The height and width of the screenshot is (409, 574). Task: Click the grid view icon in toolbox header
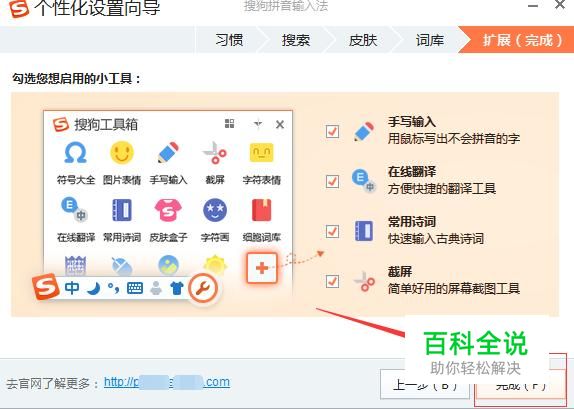(x=230, y=124)
